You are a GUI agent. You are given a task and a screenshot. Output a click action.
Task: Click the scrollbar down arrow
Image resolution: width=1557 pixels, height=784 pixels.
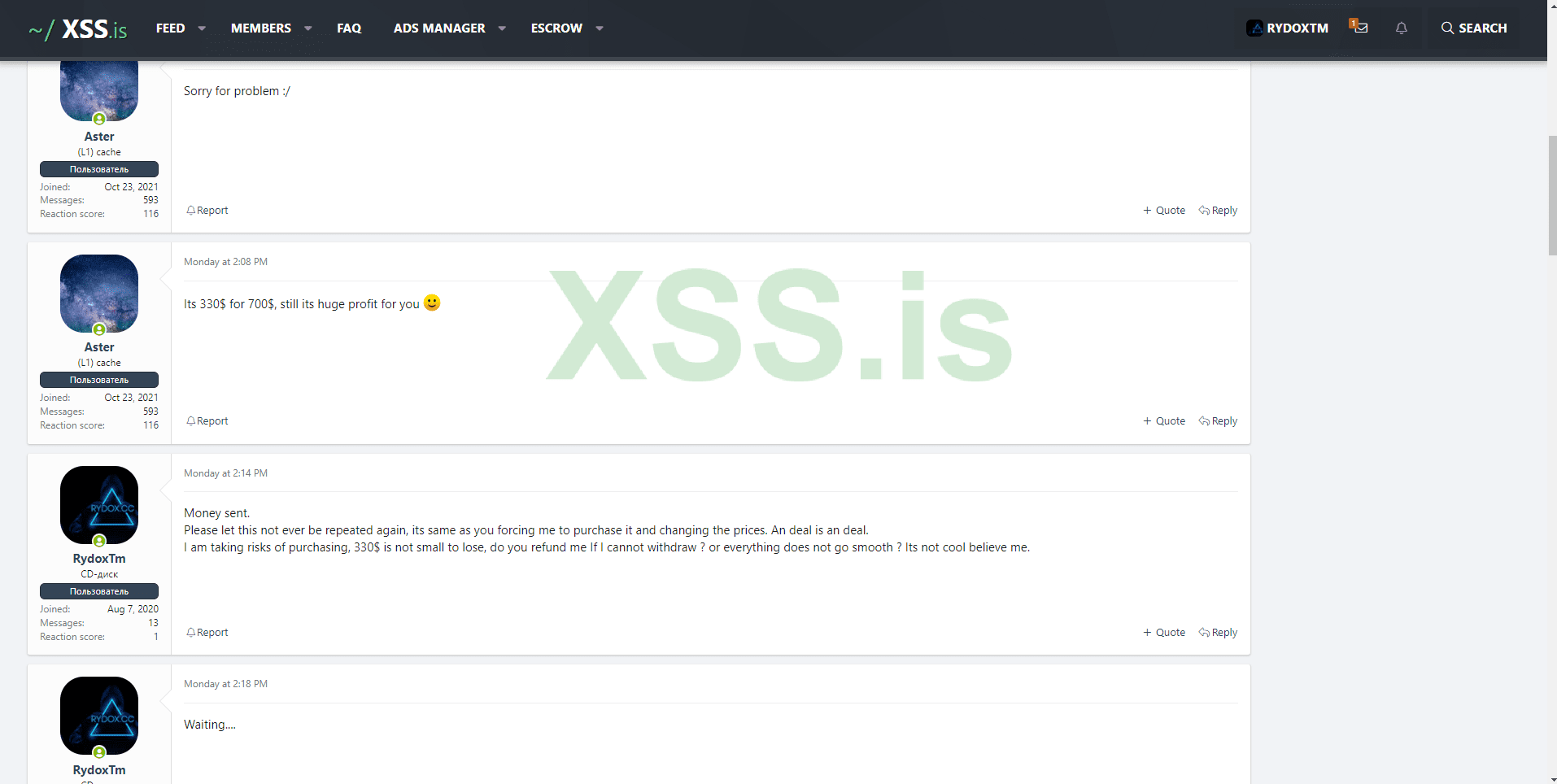[x=1552, y=778]
